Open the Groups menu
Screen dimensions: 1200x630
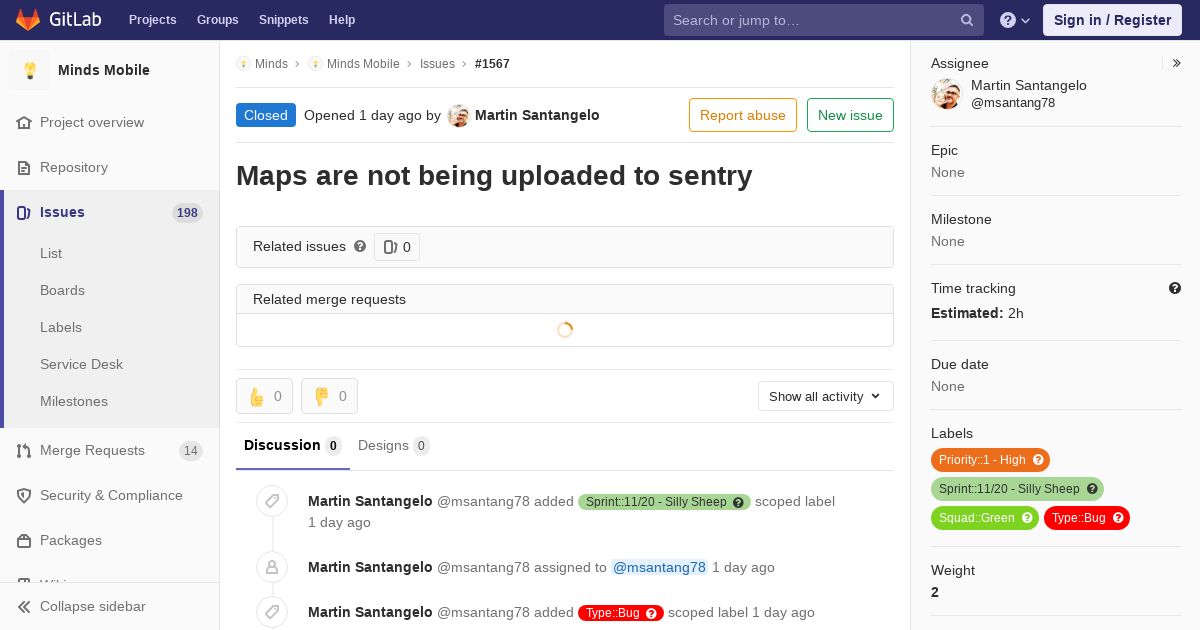217,20
